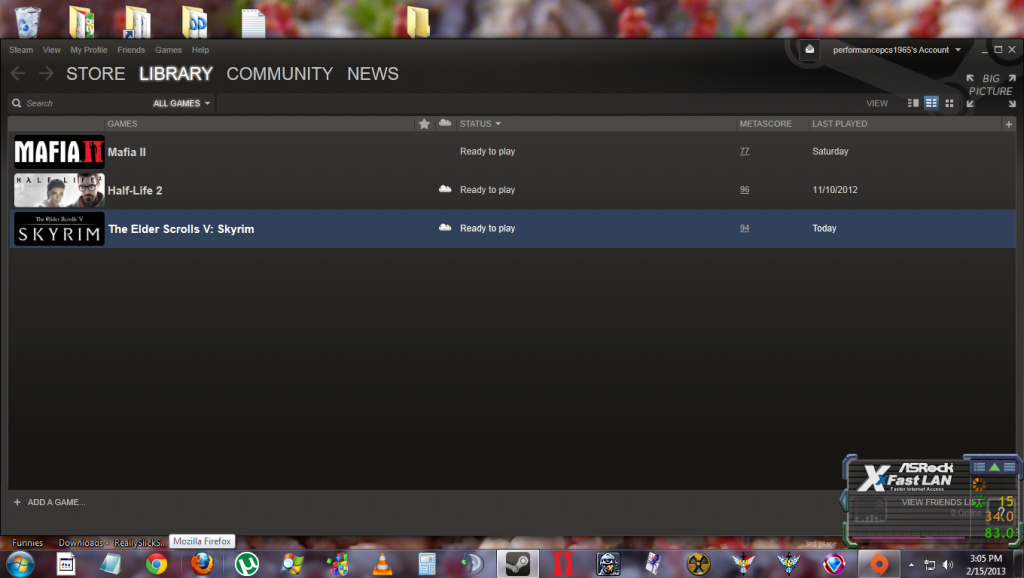Image resolution: width=1024 pixels, height=578 pixels.
Task: Open the inbox envelope icon
Action: (x=809, y=50)
